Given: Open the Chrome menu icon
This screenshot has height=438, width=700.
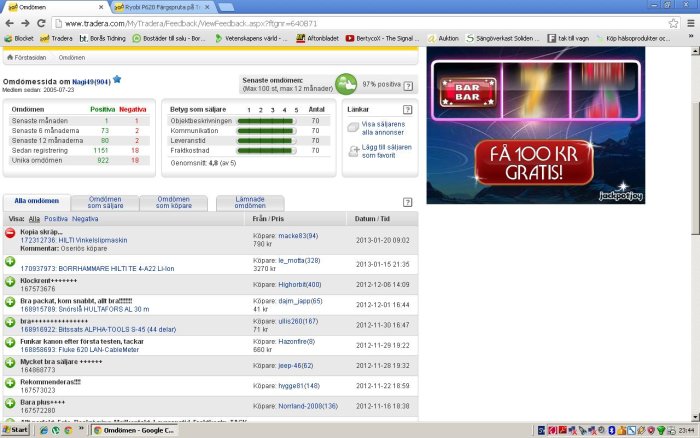Looking at the screenshot, I should pyautogui.click(x=691, y=23).
